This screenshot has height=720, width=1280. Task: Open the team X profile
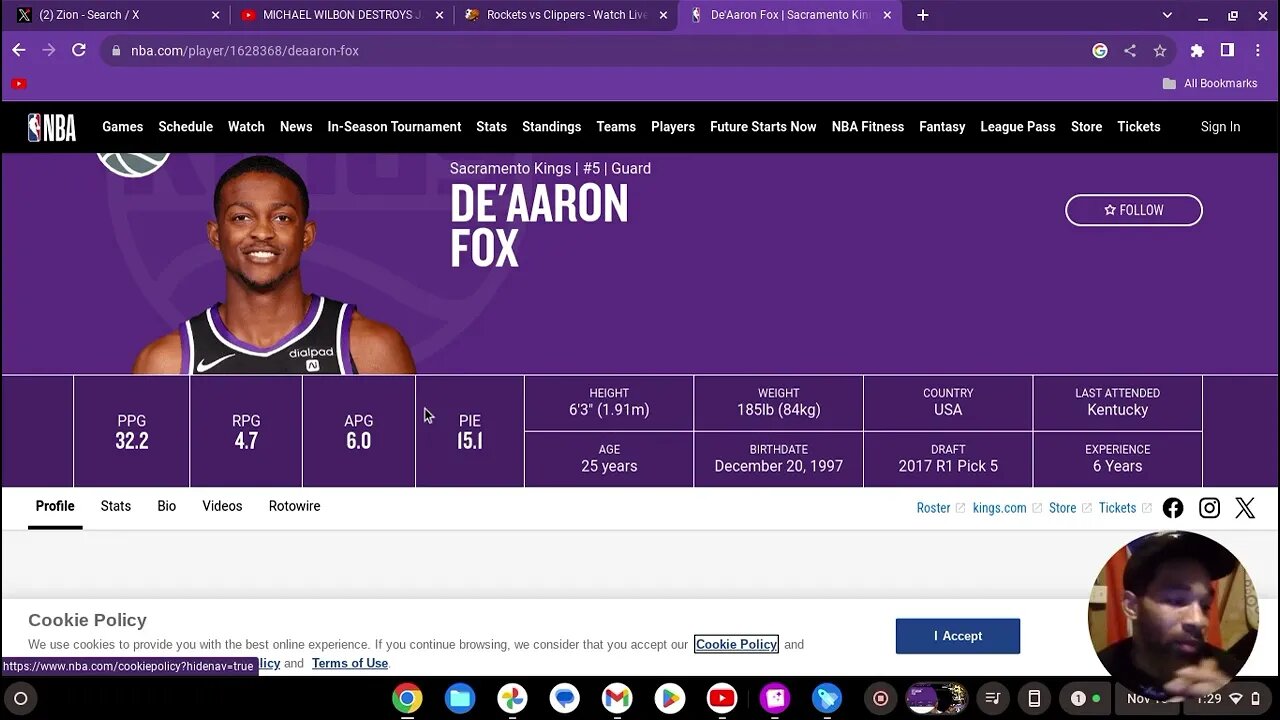click(x=1245, y=508)
